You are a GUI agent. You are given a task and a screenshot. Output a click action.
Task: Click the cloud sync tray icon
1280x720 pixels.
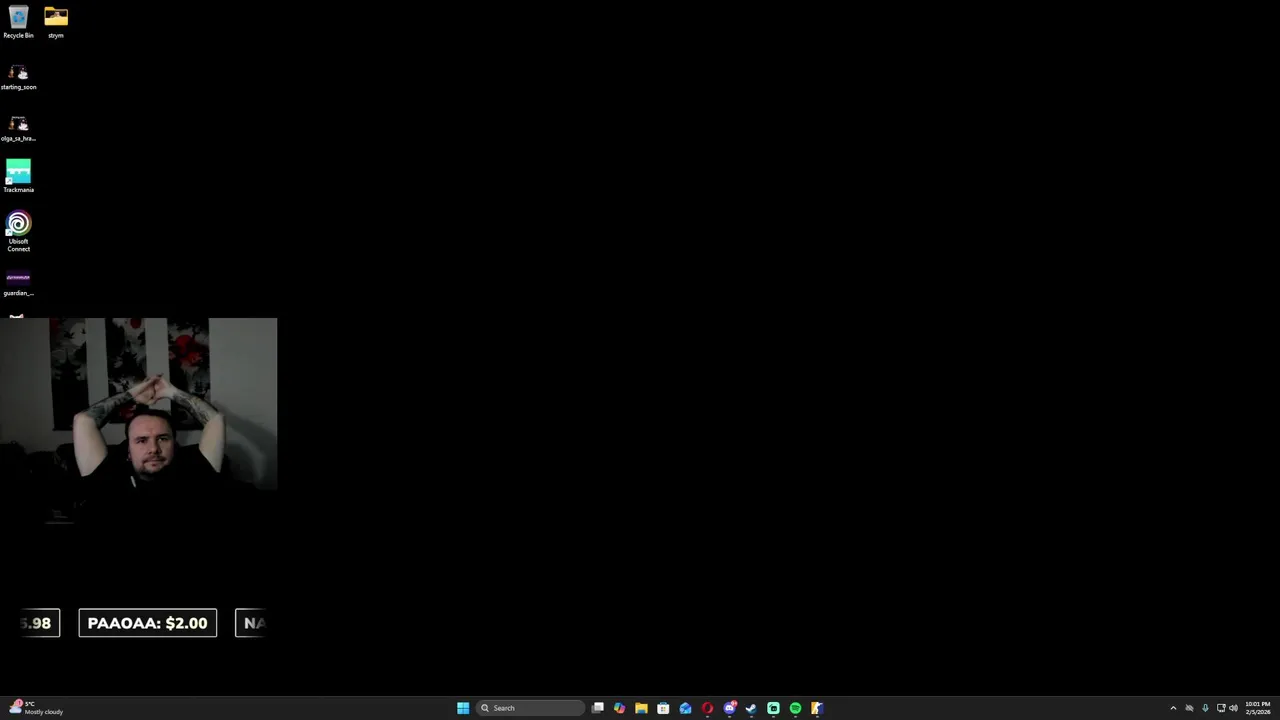pyautogui.click(x=1189, y=708)
